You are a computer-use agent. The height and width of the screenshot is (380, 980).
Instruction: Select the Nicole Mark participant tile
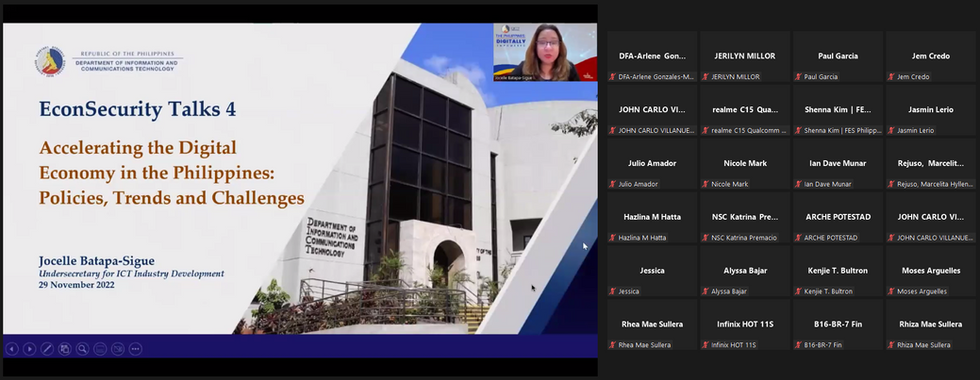pos(745,164)
